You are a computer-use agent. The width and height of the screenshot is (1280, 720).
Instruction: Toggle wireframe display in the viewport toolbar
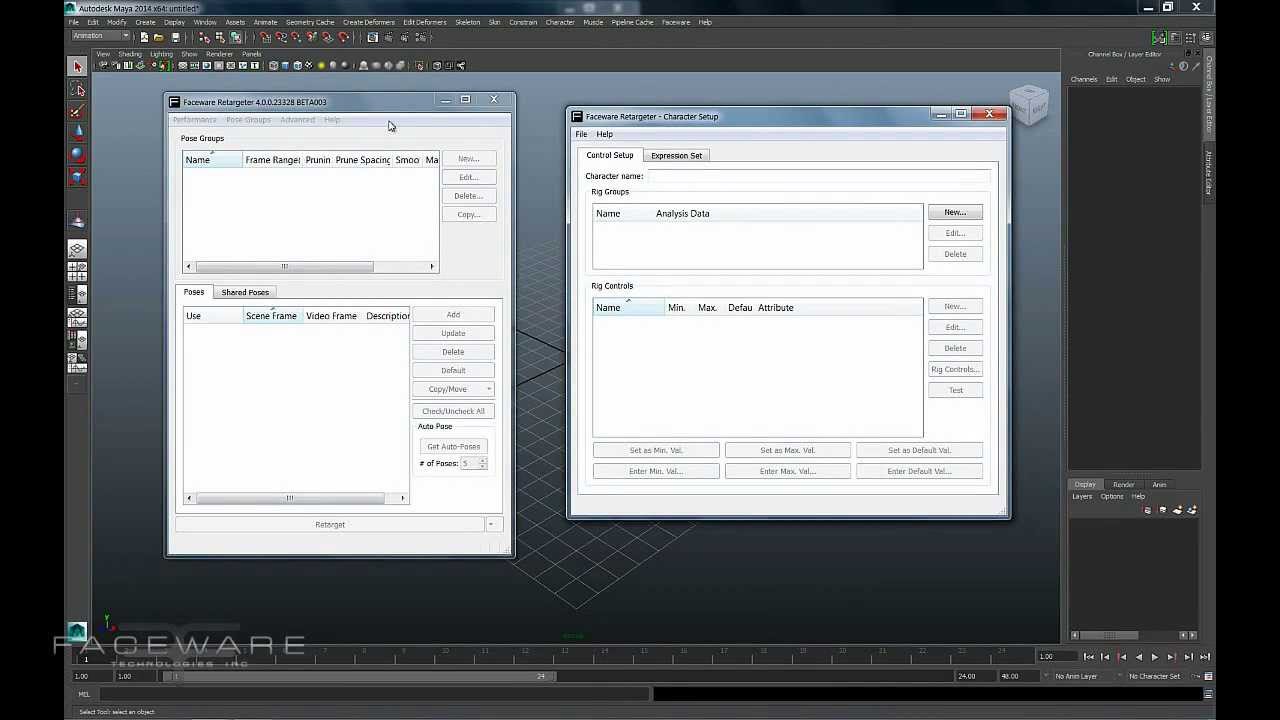coord(272,66)
